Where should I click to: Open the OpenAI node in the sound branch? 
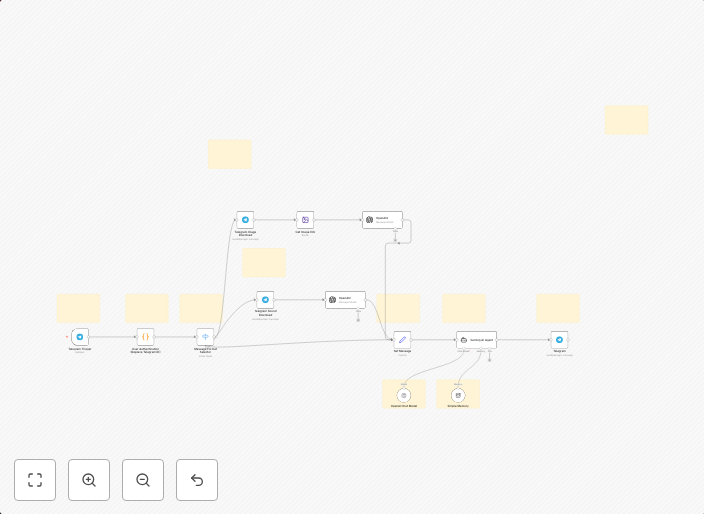[x=345, y=299]
